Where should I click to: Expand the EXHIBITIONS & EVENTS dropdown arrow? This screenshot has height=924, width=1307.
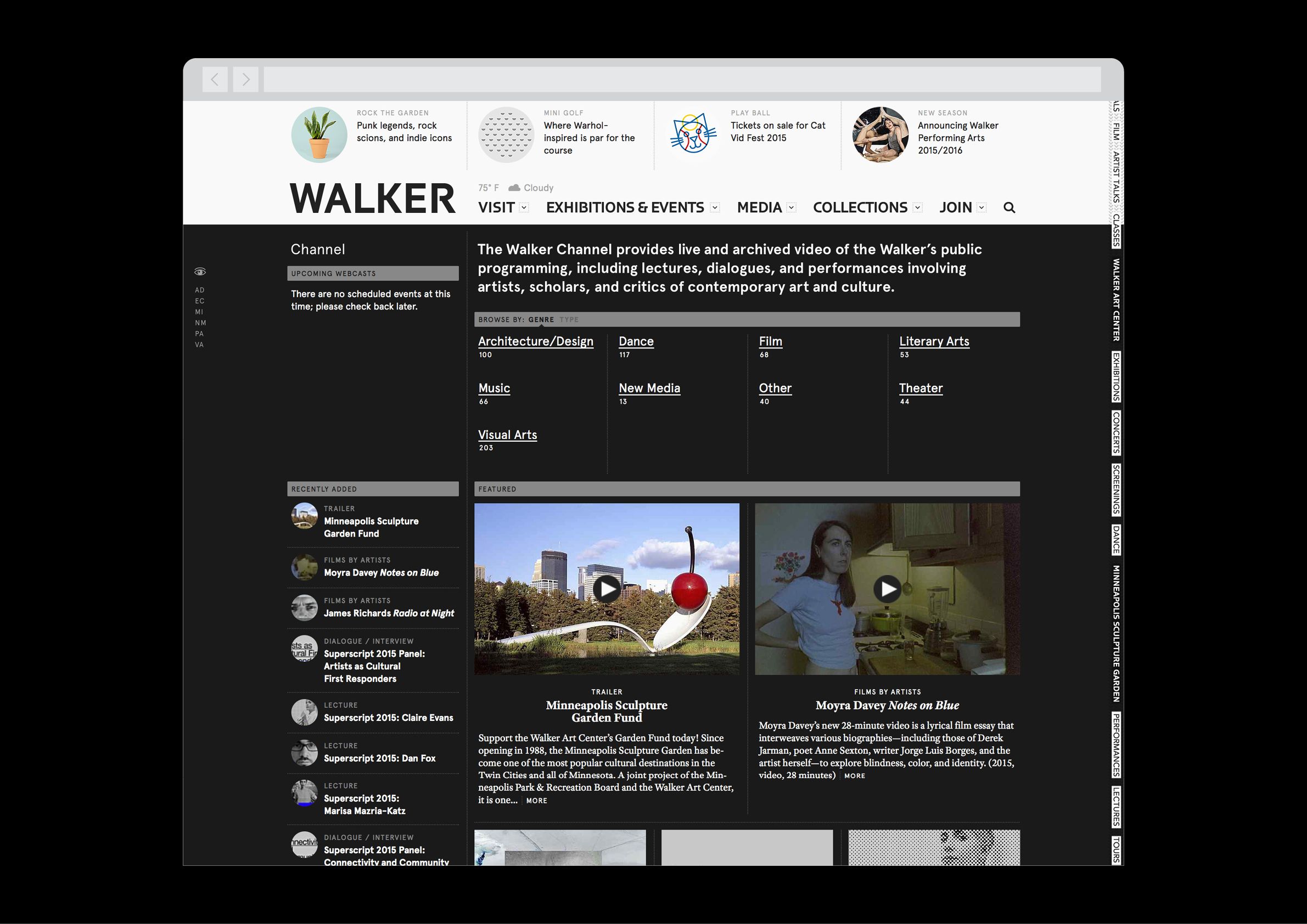tap(715, 207)
